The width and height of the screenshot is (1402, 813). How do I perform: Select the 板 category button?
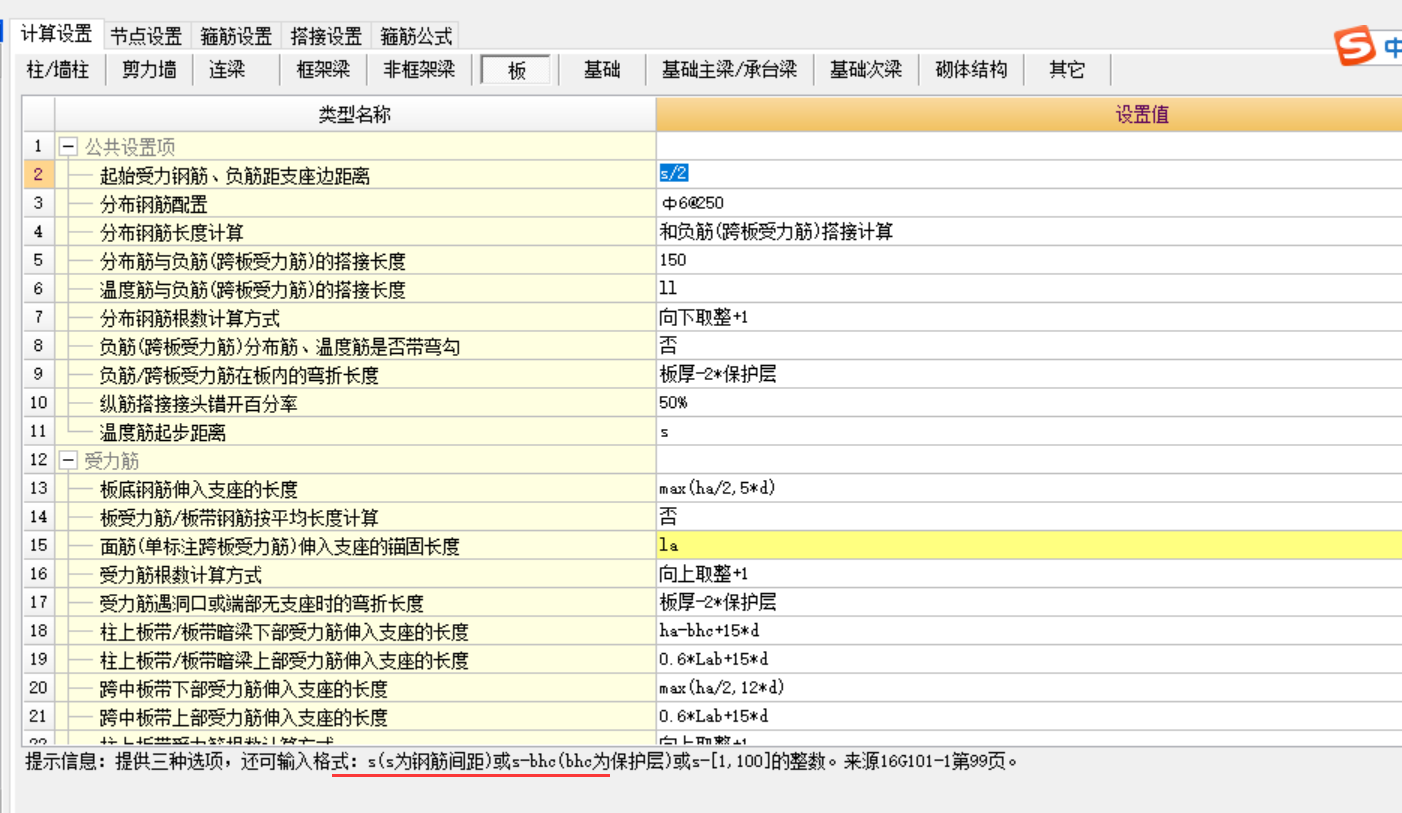click(516, 70)
